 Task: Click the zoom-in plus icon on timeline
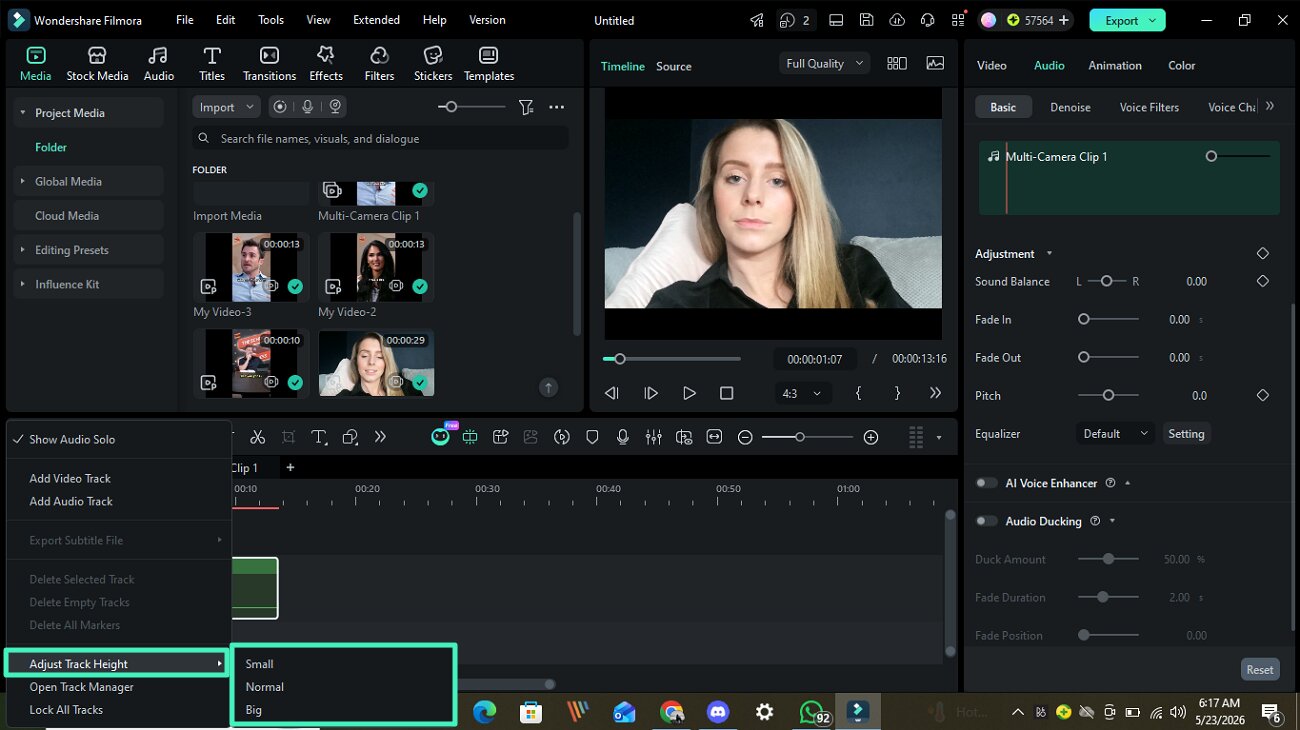coord(871,437)
